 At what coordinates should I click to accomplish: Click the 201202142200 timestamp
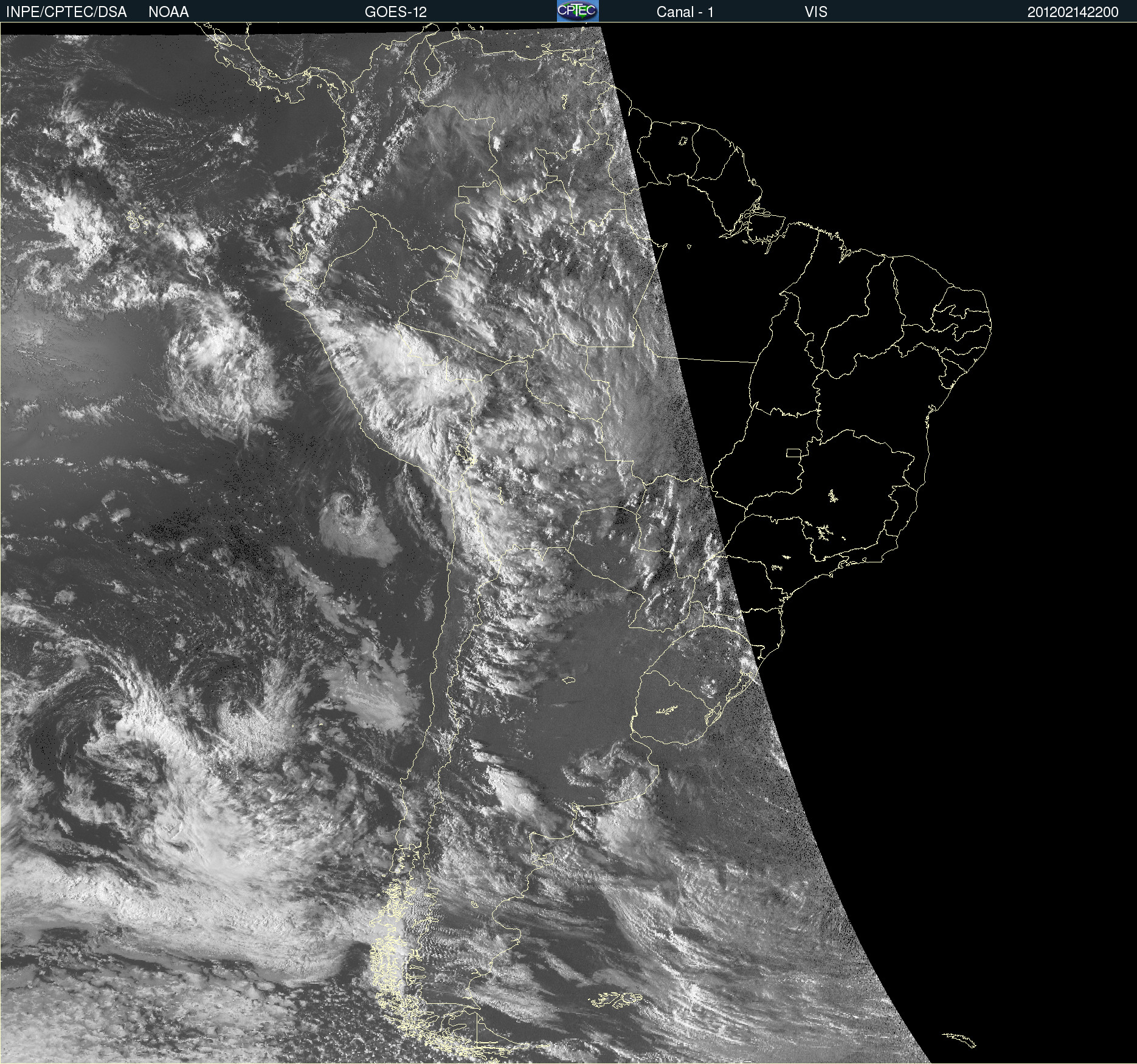(x=1073, y=12)
